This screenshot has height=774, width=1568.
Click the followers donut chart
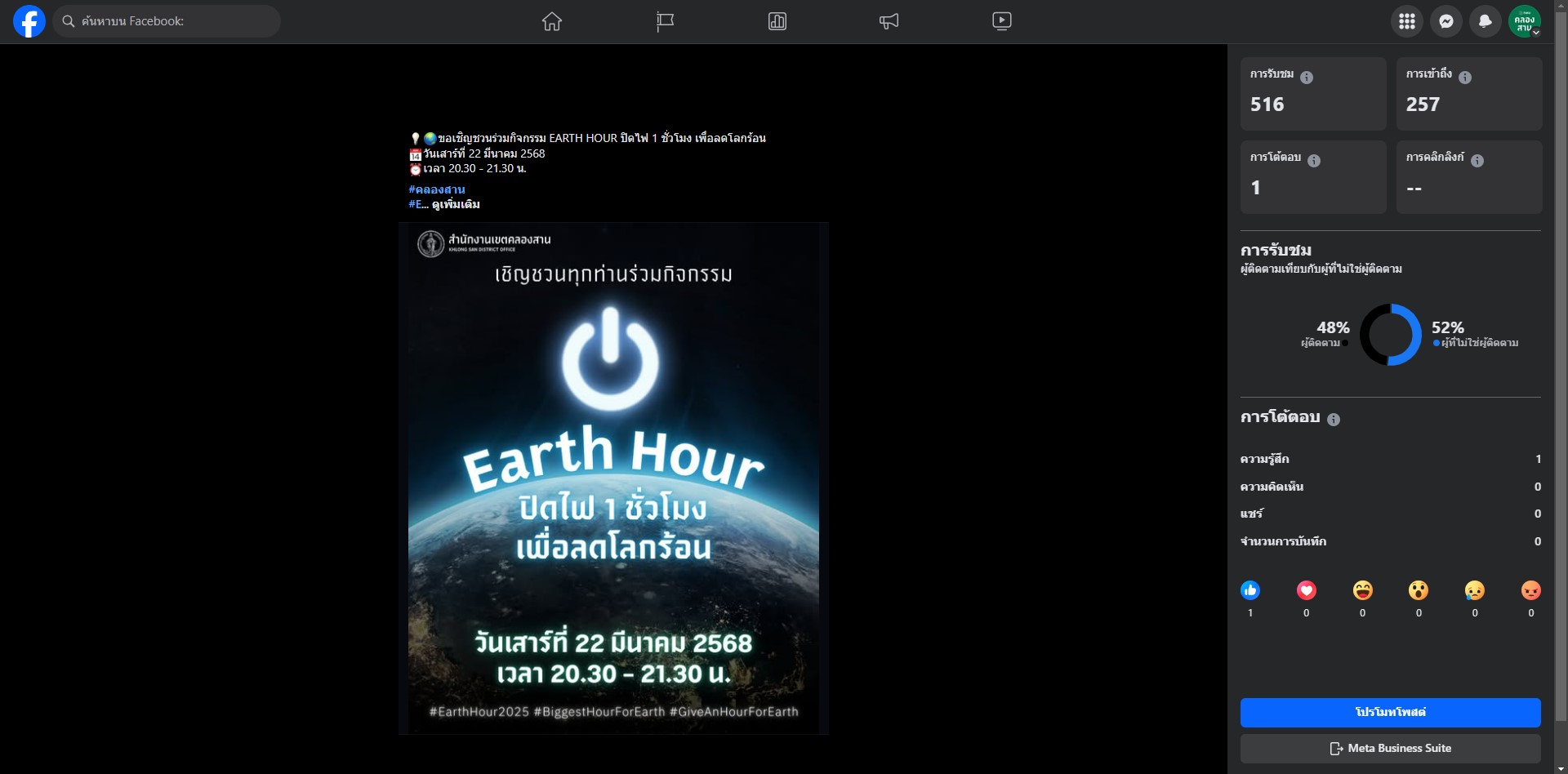click(x=1391, y=335)
